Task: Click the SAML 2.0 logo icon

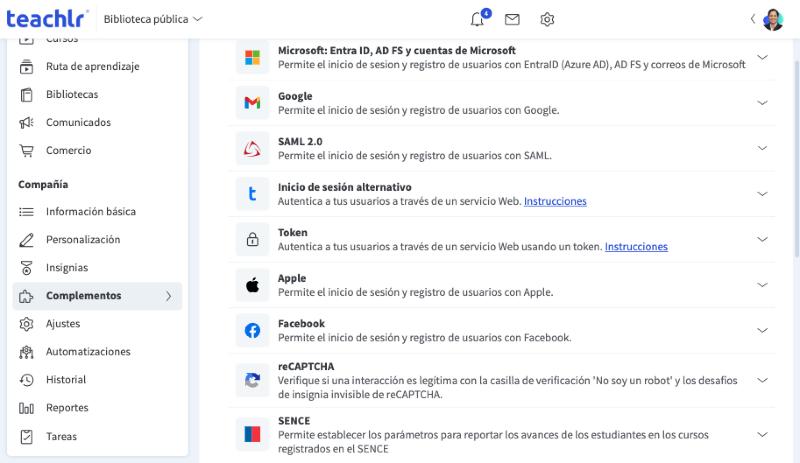Action: (x=252, y=149)
